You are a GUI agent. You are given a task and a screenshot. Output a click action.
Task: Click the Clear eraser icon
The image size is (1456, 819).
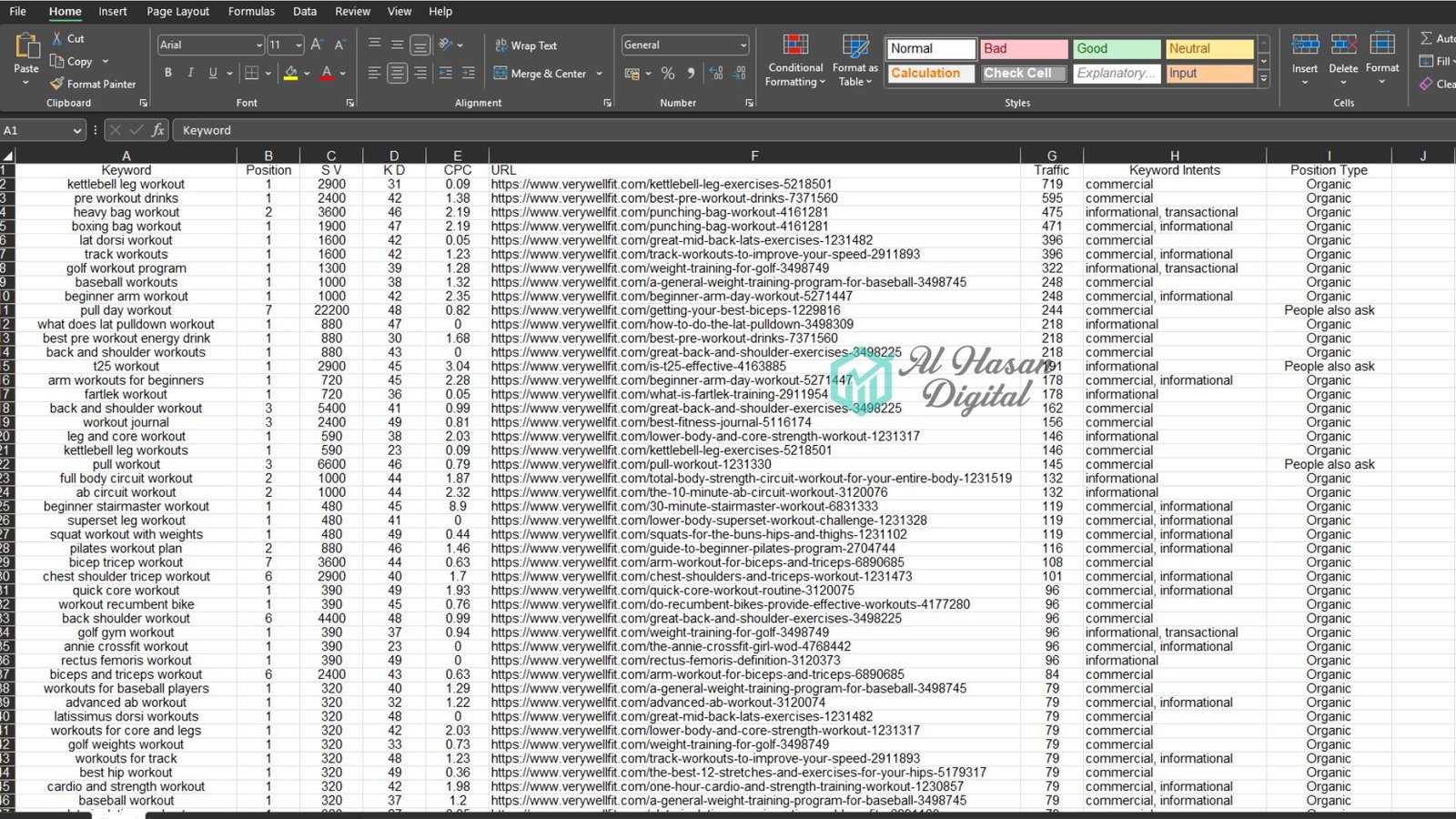point(1426,84)
